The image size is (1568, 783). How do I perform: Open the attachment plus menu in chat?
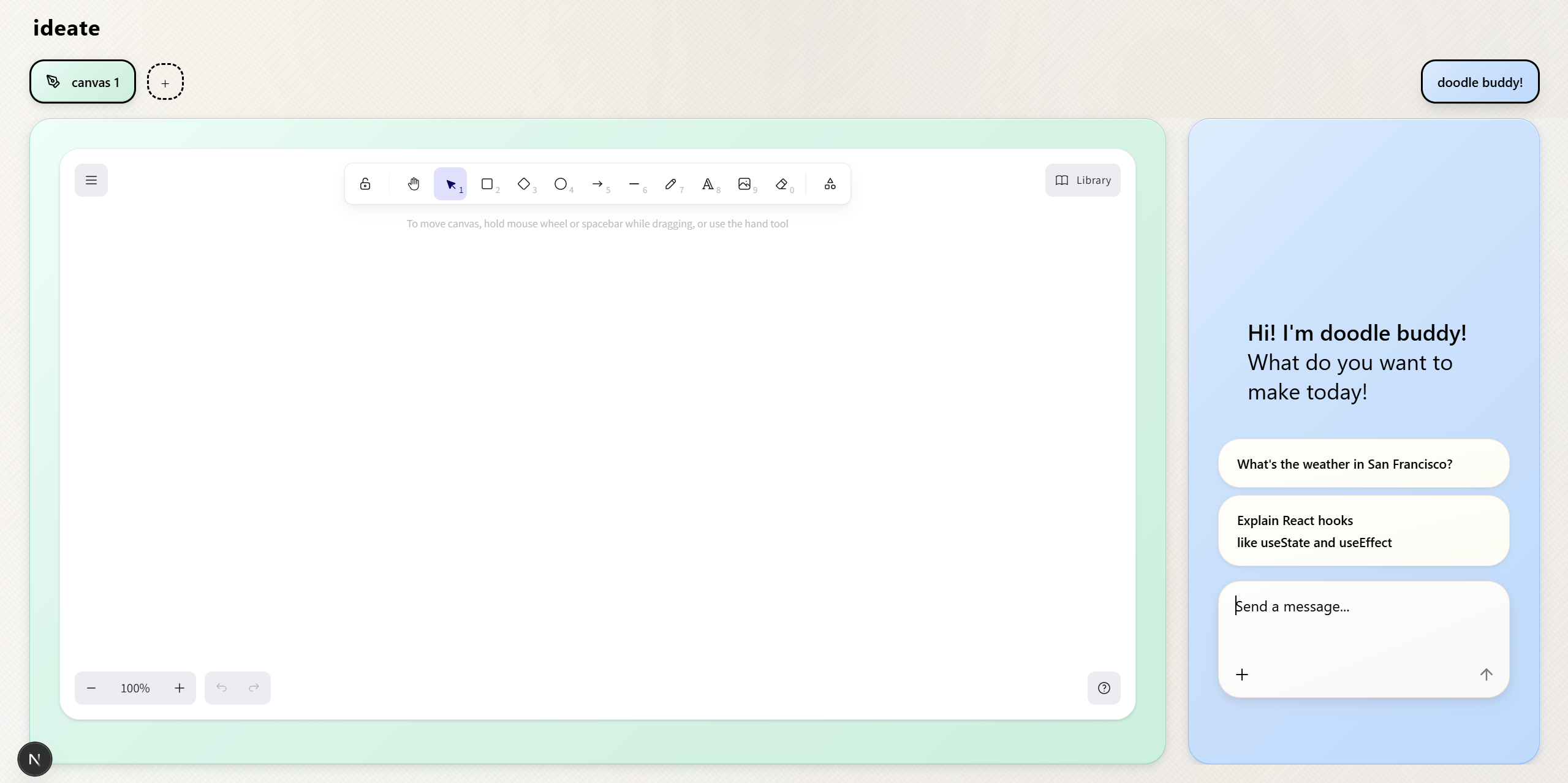[1242, 675]
